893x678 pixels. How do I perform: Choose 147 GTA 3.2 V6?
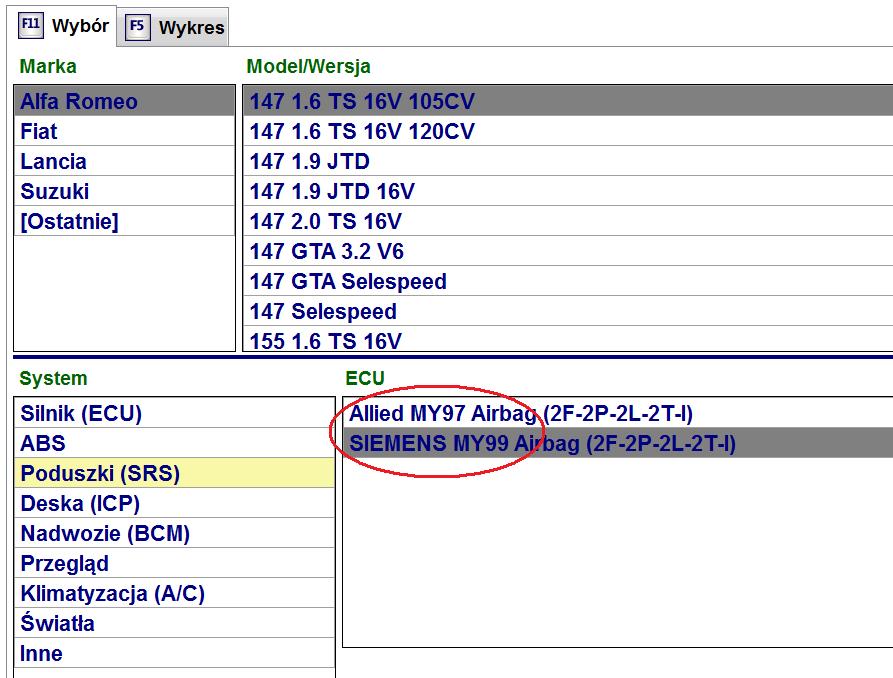pyautogui.click(x=568, y=251)
